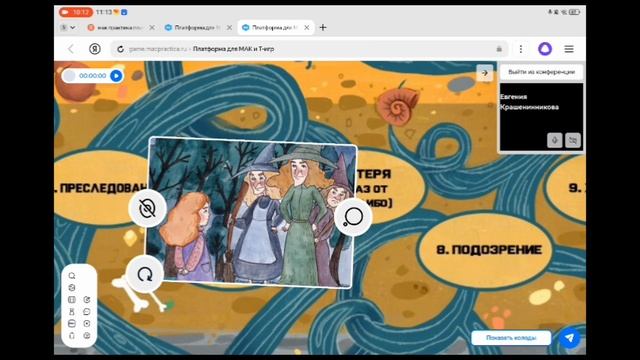This screenshot has height=360, width=640.
Task: Click the circled play icon in toolbox
Action: (87, 324)
